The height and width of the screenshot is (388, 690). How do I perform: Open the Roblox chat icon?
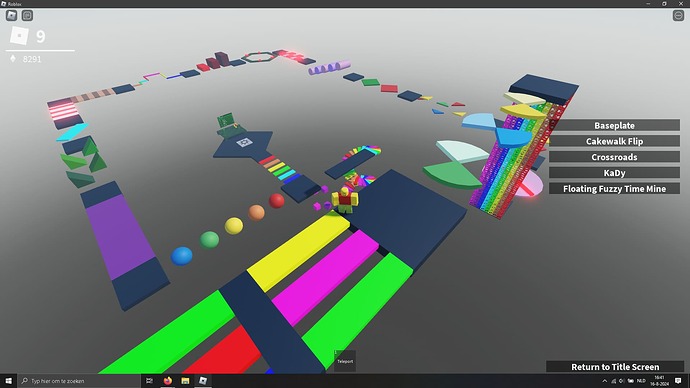click(x=27, y=15)
